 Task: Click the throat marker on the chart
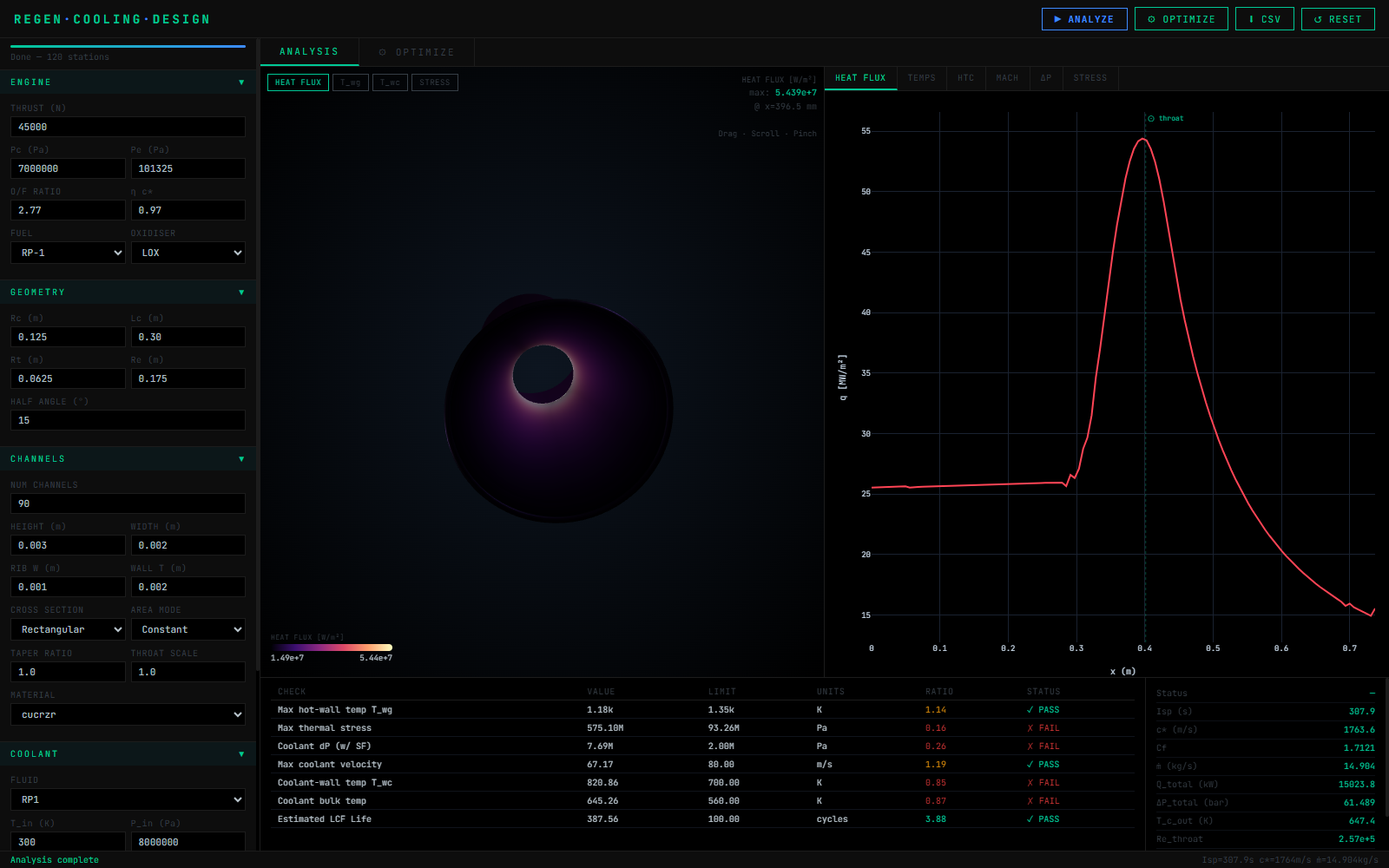pyautogui.click(x=1166, y=118)
